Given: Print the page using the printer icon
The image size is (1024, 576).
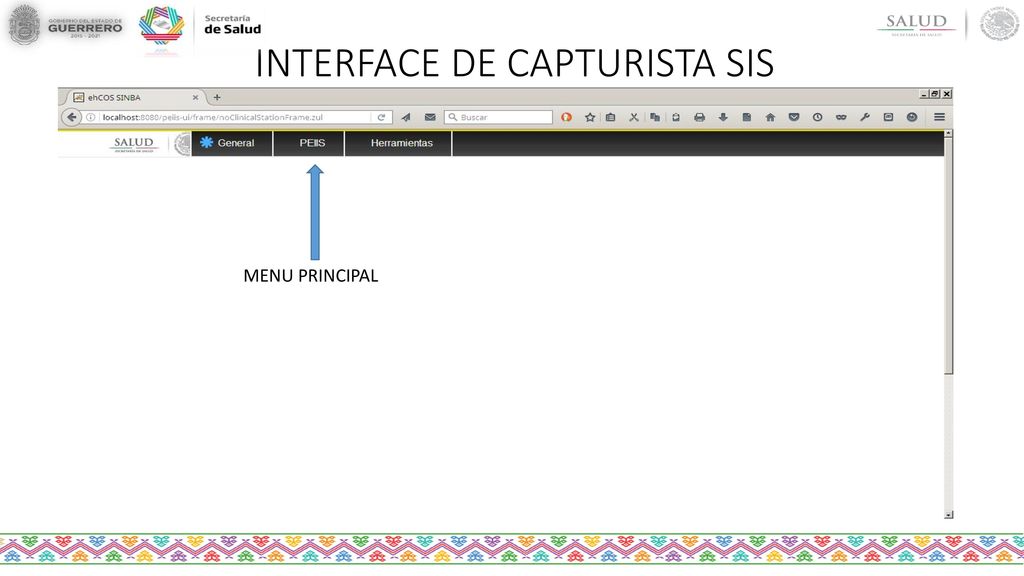Looking at the screenshot, I should pyautogui.click(x=699, y=118).
